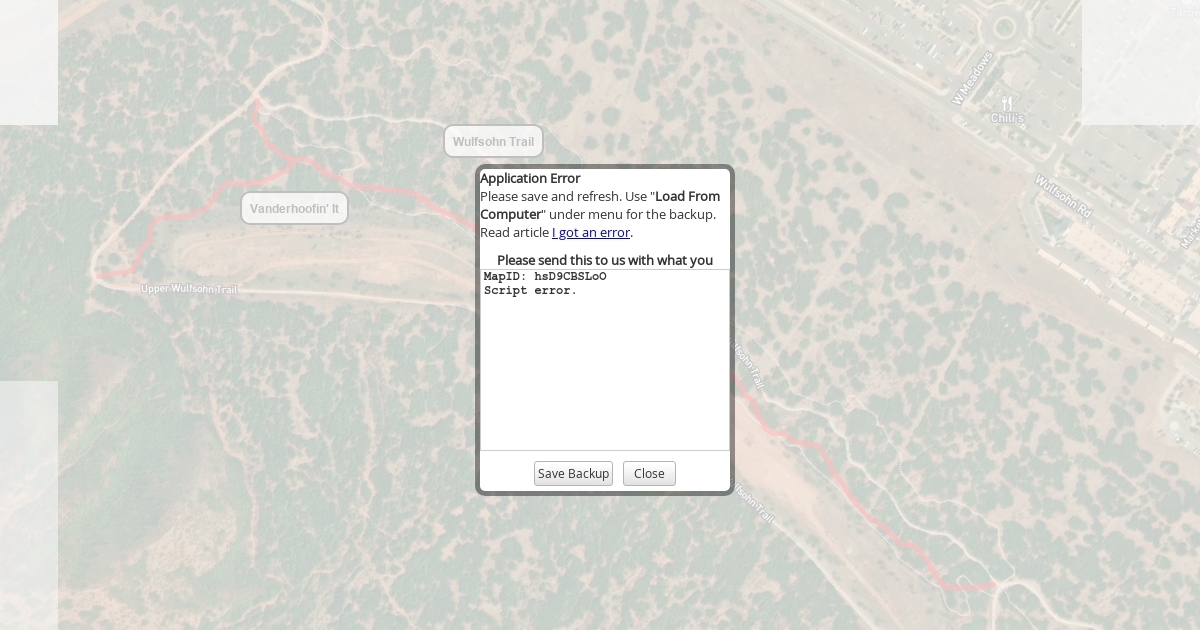The image size is (1200, 630).
Task: Select the Vanderhoofin' It map label
Action: tap(294, 208)
